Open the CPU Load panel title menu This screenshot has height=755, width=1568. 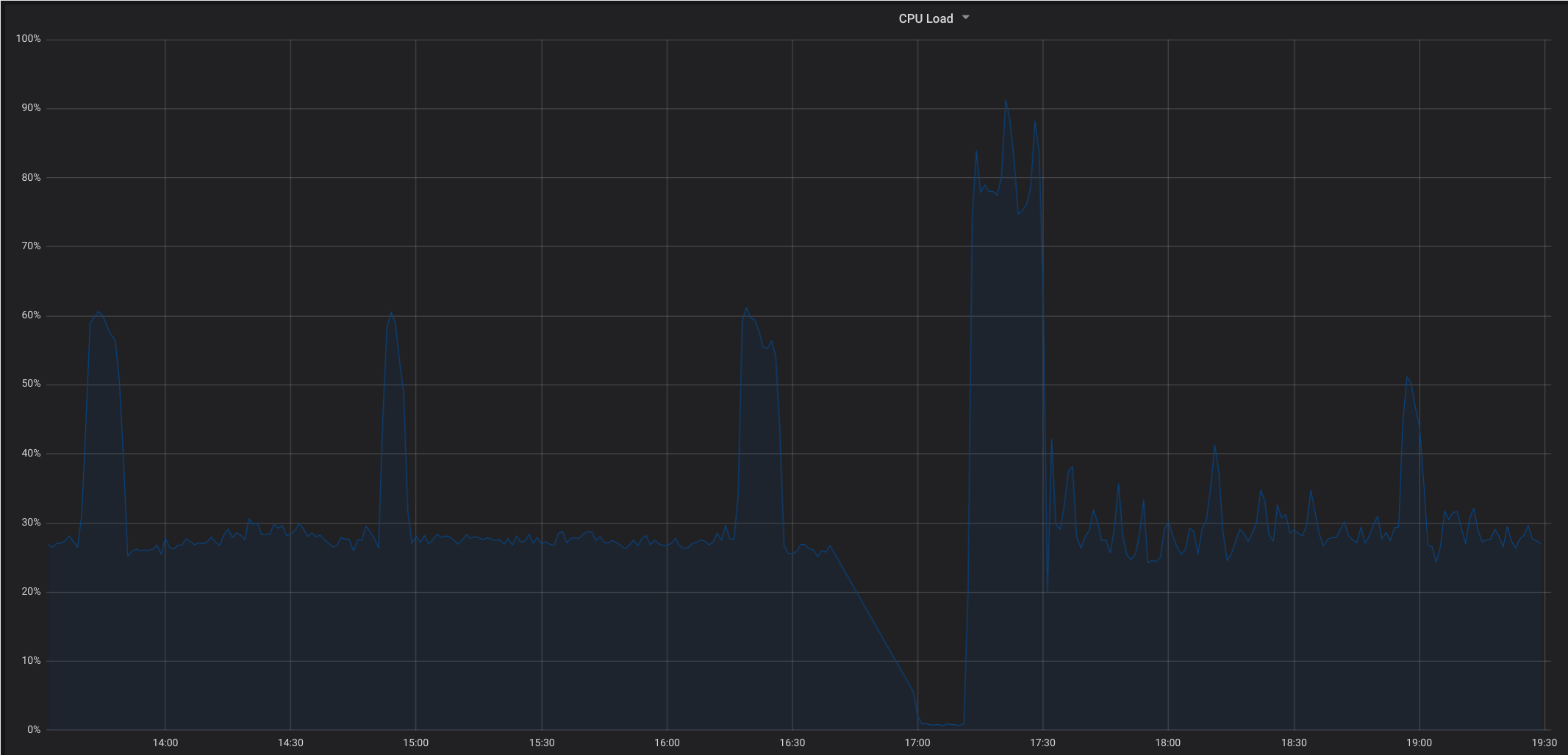click(x=926, y=18)
